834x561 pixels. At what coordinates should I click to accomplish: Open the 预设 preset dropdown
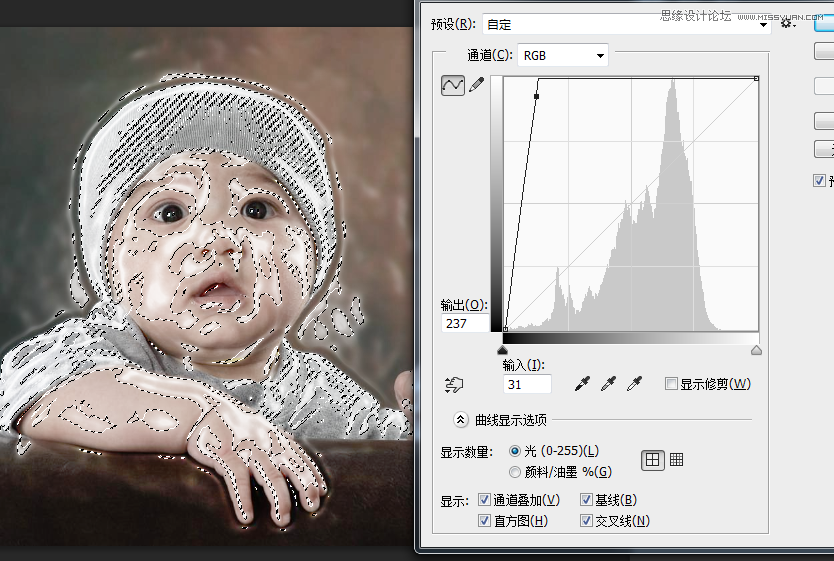click(627, 24)
